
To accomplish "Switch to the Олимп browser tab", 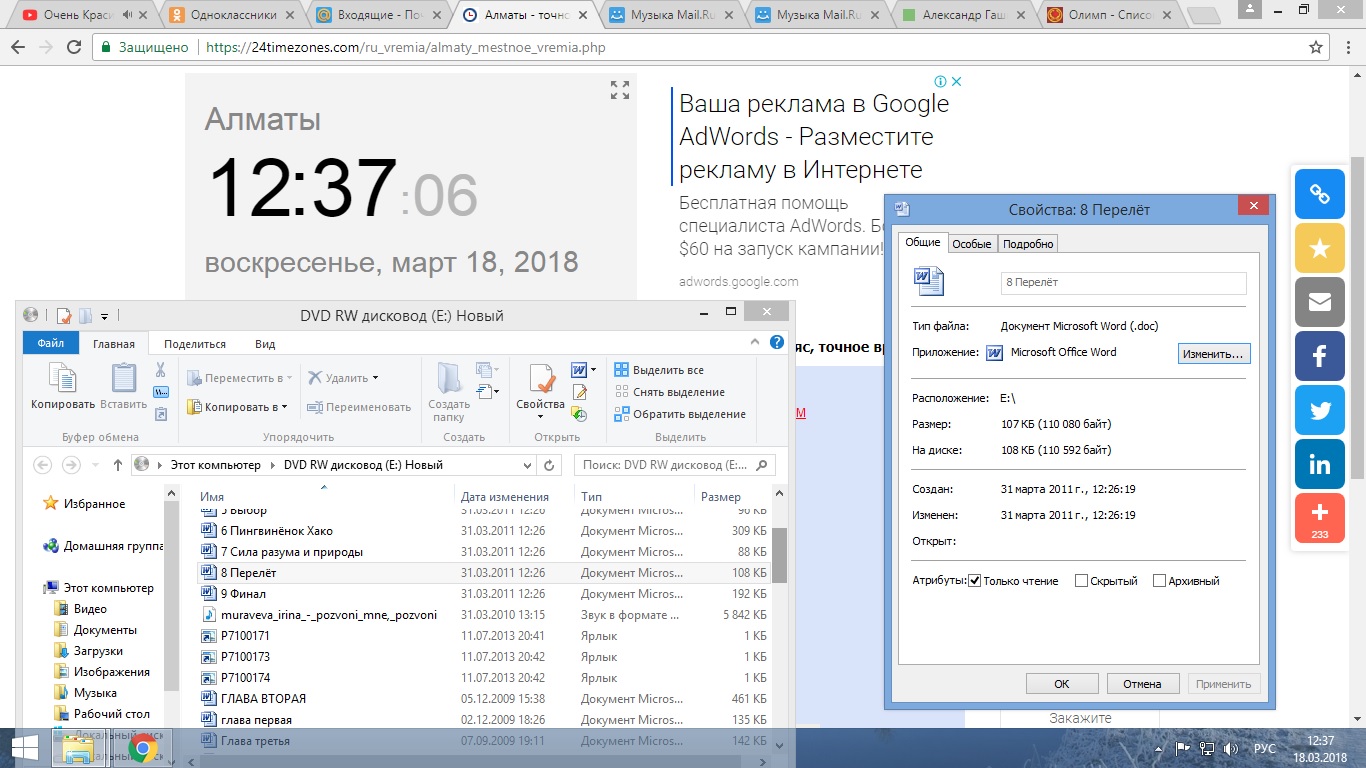I will point(1111,15).
